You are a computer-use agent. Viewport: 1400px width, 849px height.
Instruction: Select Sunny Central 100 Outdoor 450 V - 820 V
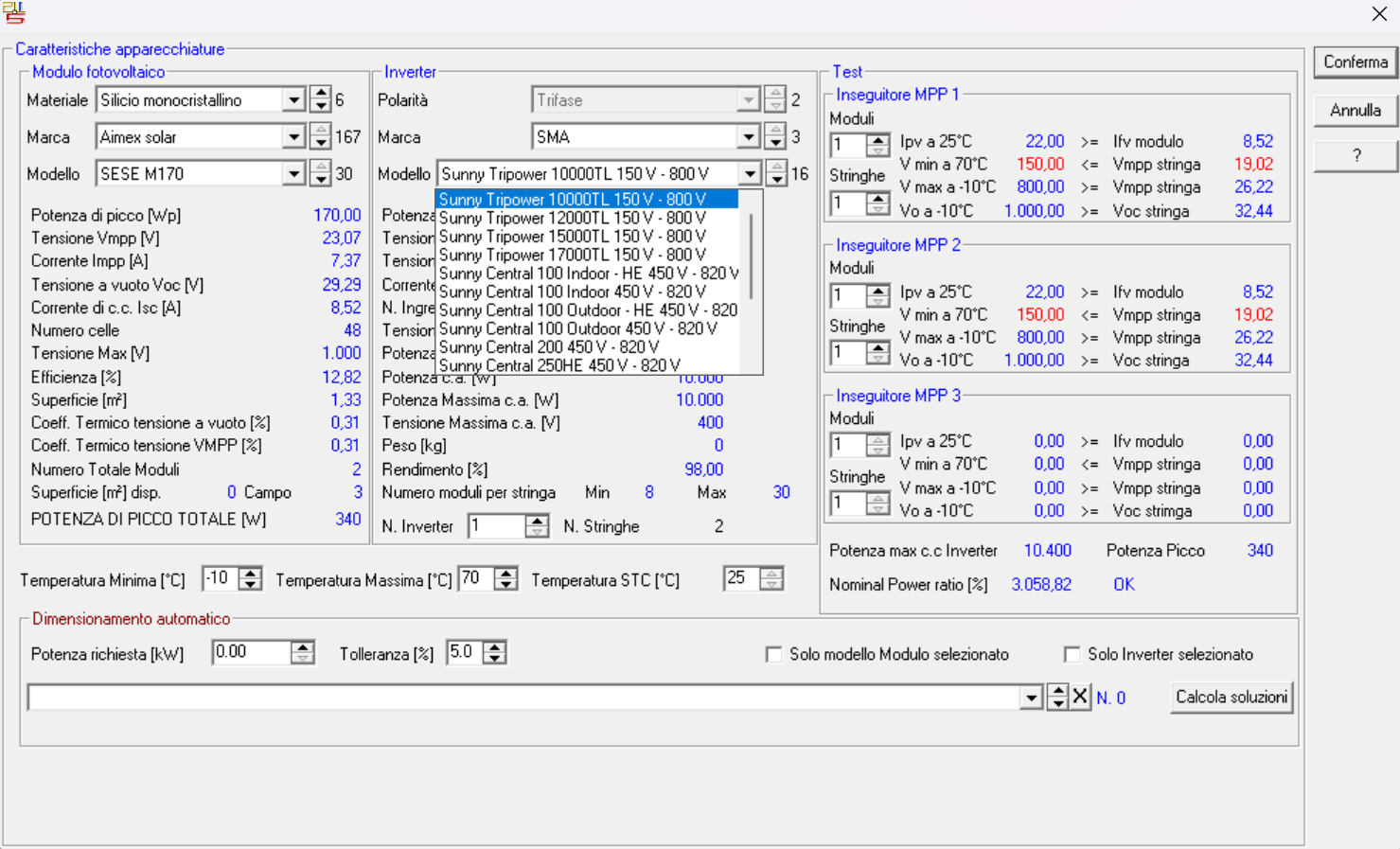click(587, 328)
